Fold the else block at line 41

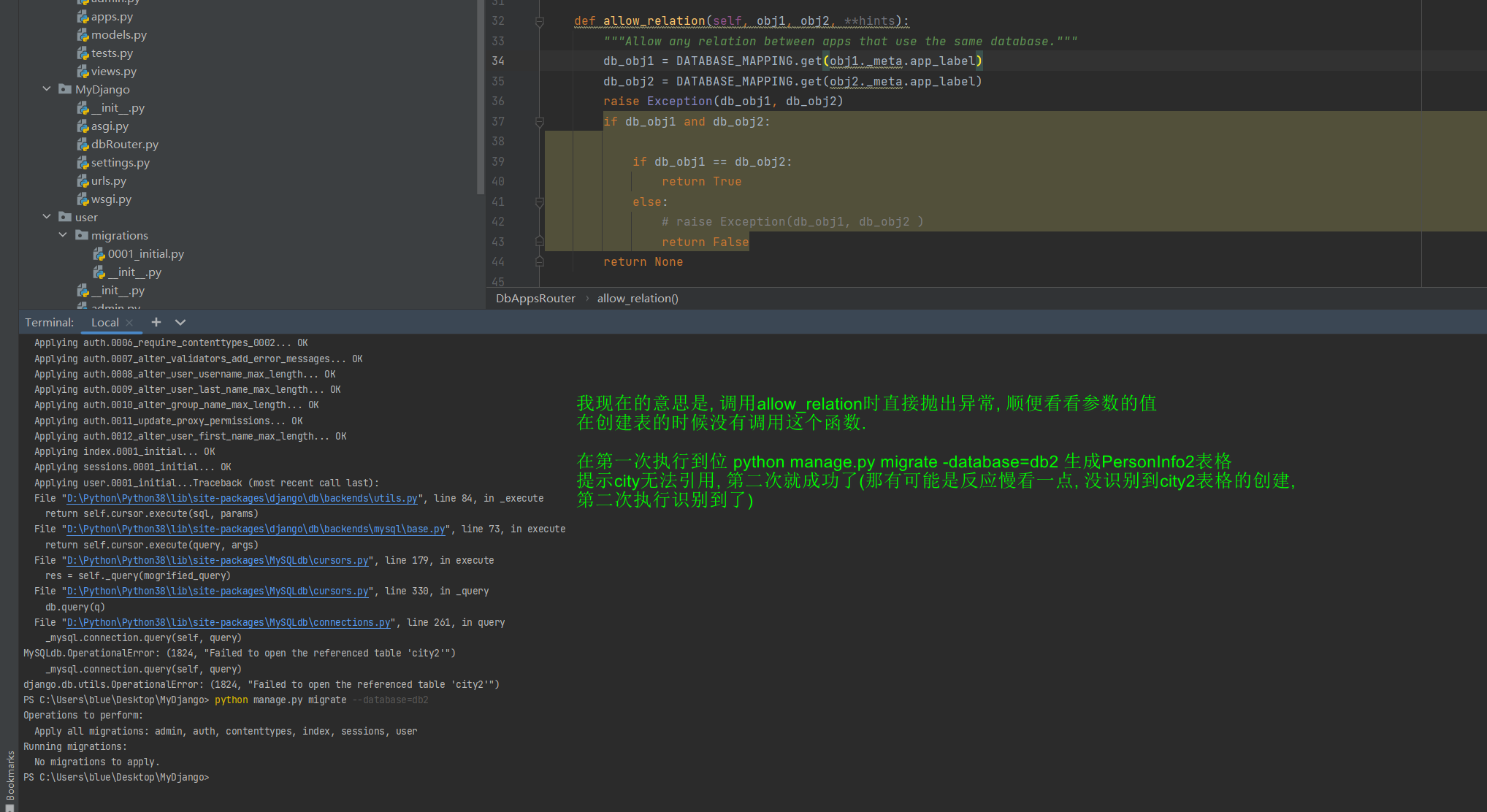540,202
